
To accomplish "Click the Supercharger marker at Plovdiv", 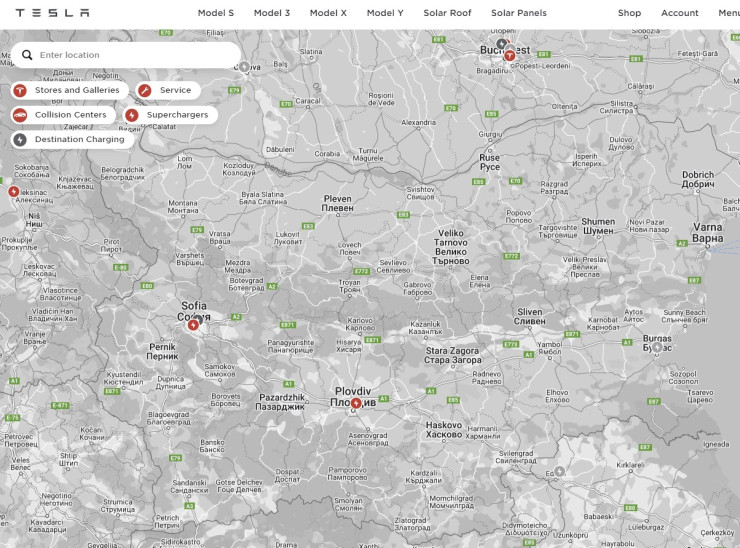I will pos(356,403).
